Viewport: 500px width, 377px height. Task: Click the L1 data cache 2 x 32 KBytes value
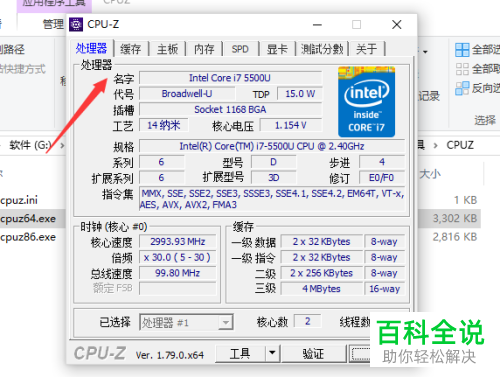pos(322,242)
